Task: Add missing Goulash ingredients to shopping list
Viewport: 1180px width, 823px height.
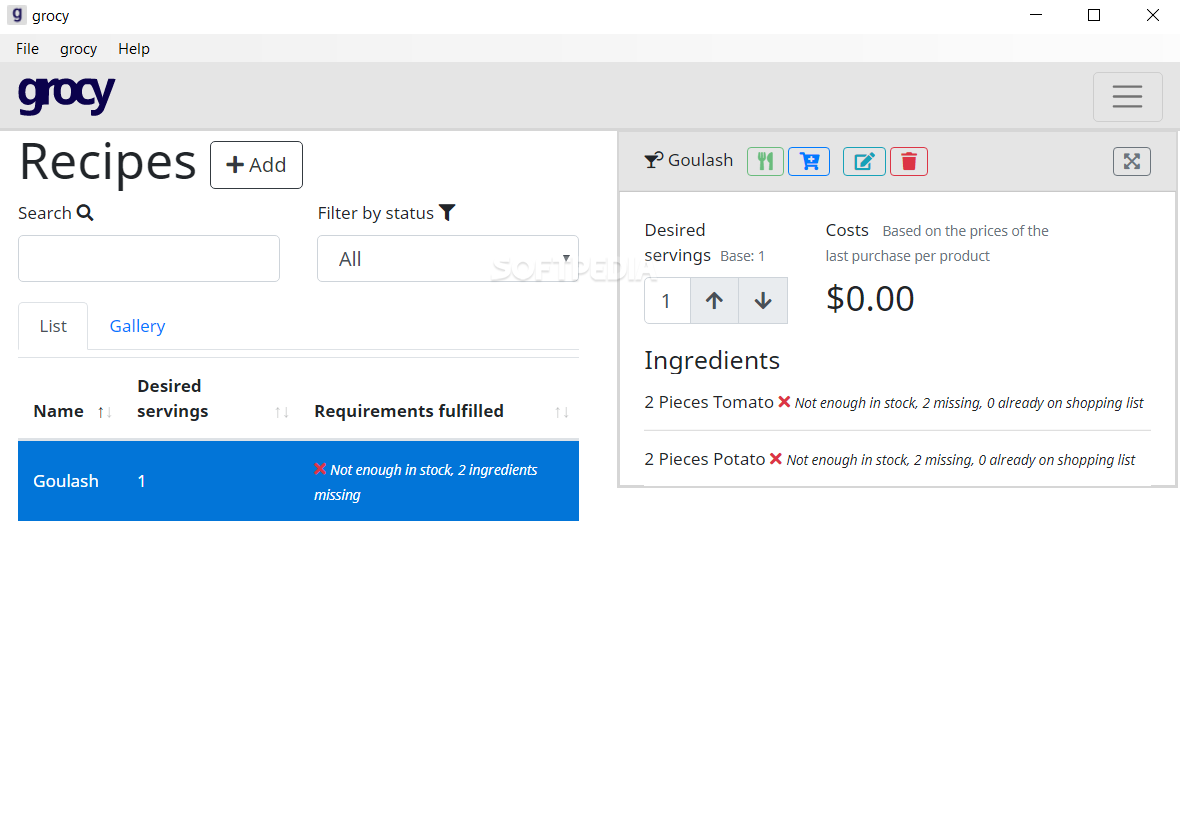Action: point(809,161)
